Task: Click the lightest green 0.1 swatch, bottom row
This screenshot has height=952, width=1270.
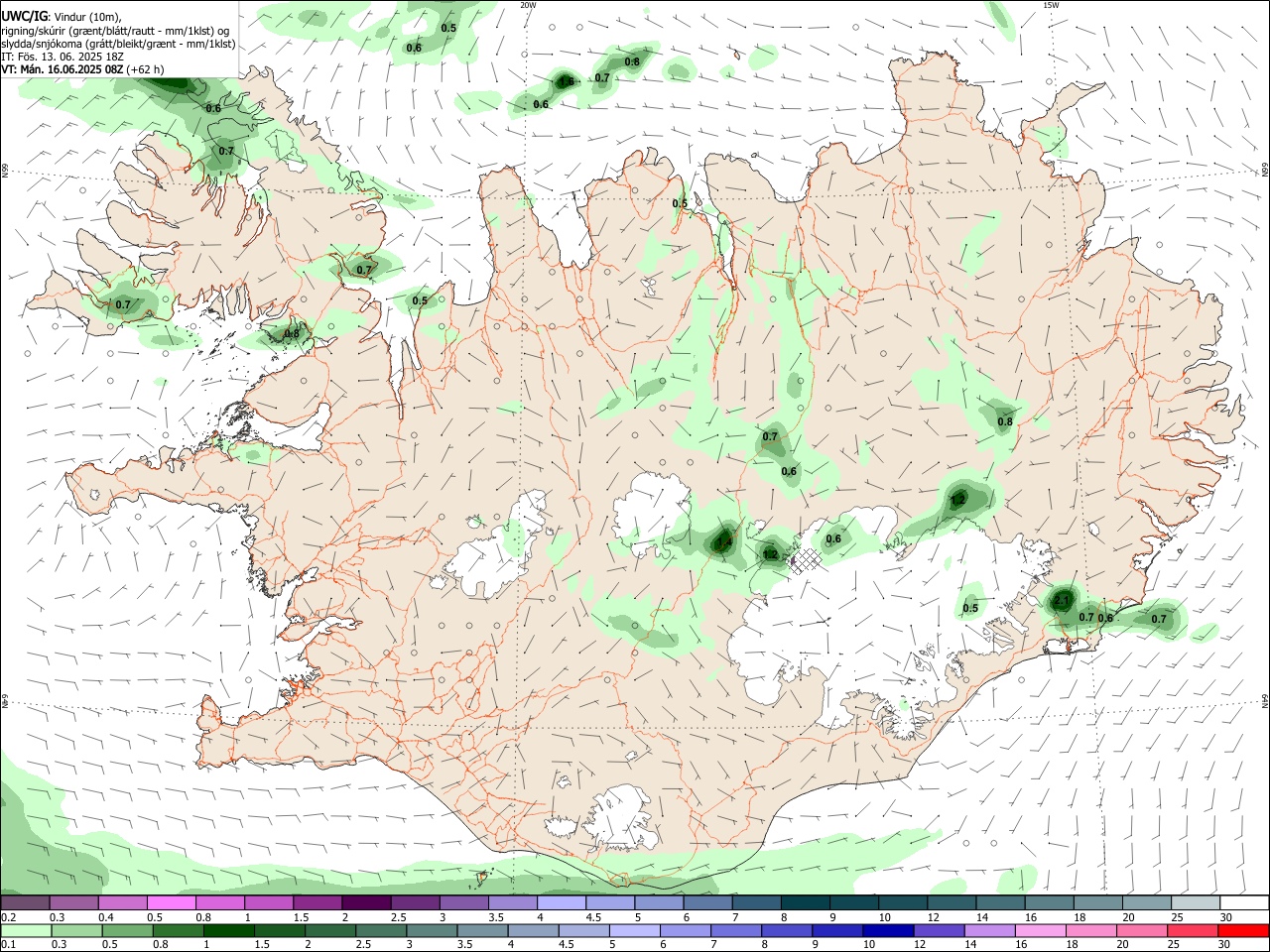Action: (26, 930)
